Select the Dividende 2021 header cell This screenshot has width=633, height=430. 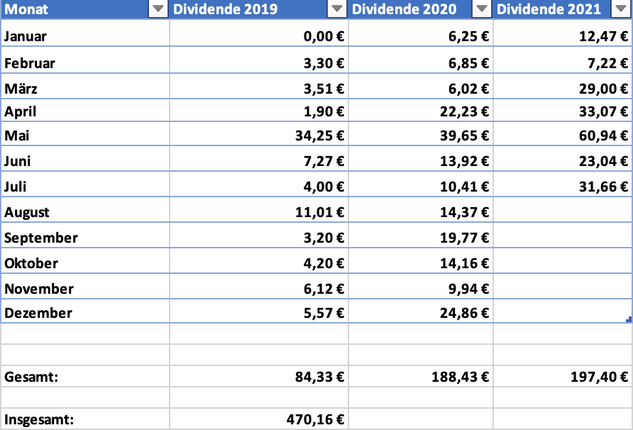click(x=563, y=9)
